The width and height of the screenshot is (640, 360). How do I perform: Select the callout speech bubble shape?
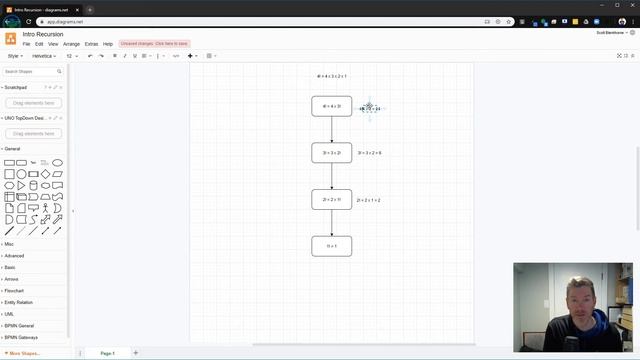(x=33, y=208)
